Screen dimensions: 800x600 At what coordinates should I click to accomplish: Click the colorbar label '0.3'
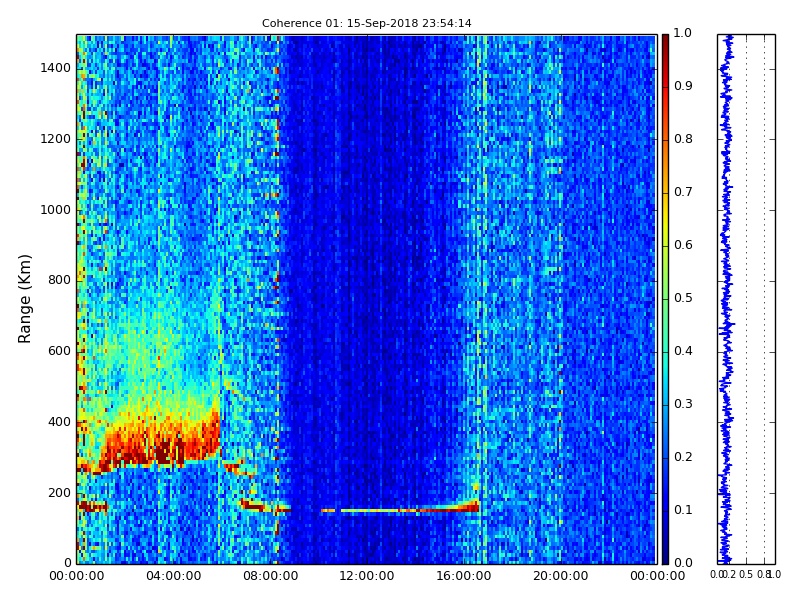683,404
